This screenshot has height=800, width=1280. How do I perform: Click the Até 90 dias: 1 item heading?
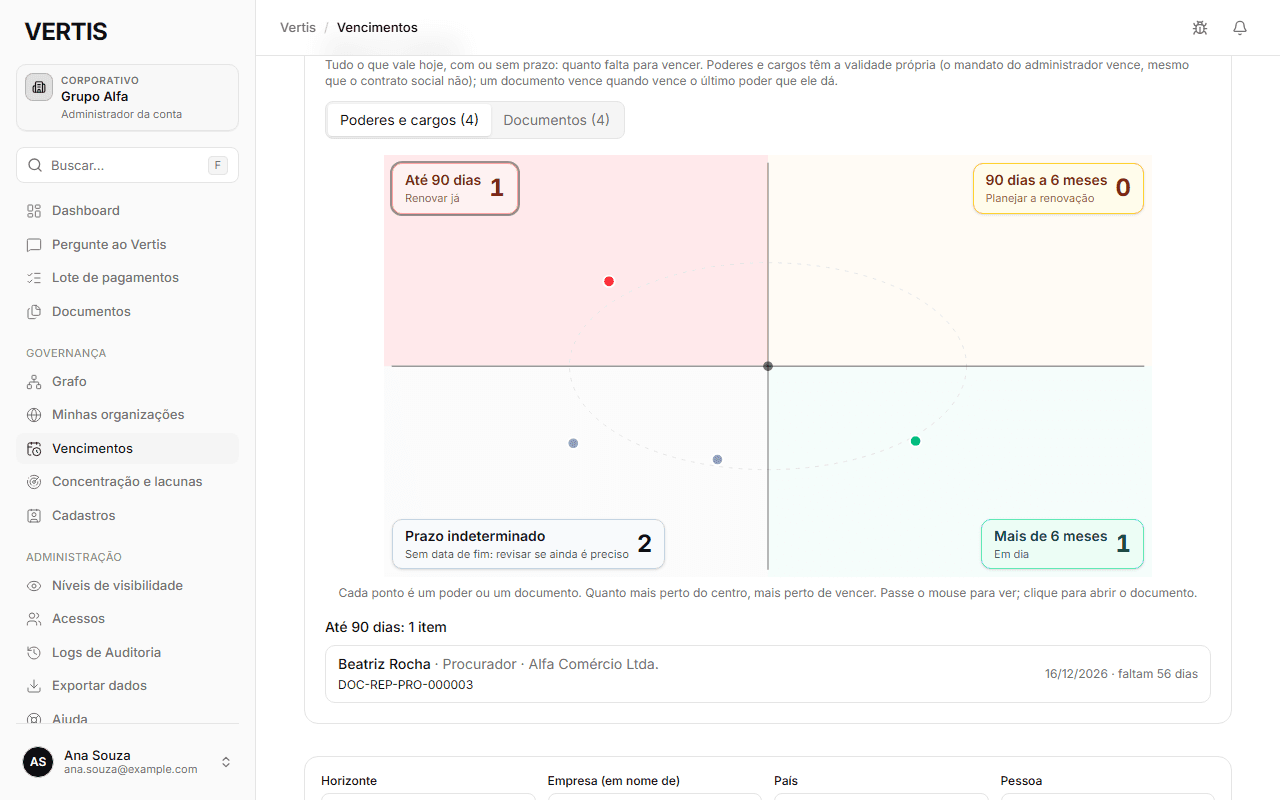pyautogui.click(x=386, y=627)
